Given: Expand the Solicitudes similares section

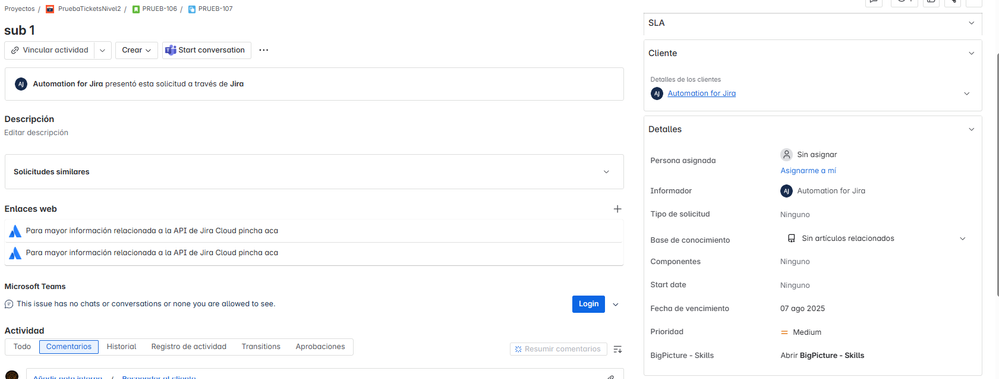Looking at the screenshot, I should click(607, 172).
